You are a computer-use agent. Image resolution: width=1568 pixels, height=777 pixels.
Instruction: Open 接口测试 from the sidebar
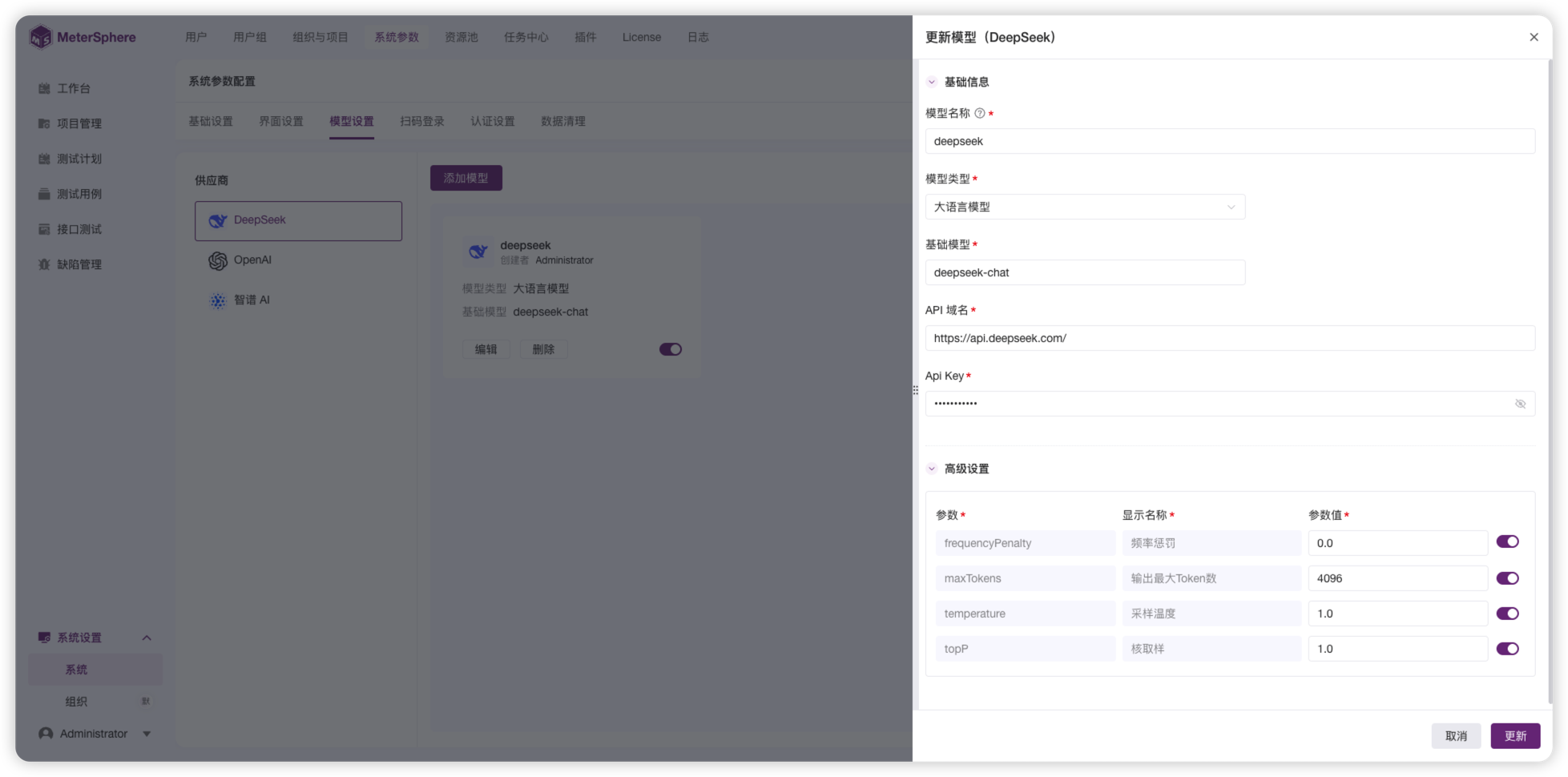pyautogui.click(x=79, y=228)
